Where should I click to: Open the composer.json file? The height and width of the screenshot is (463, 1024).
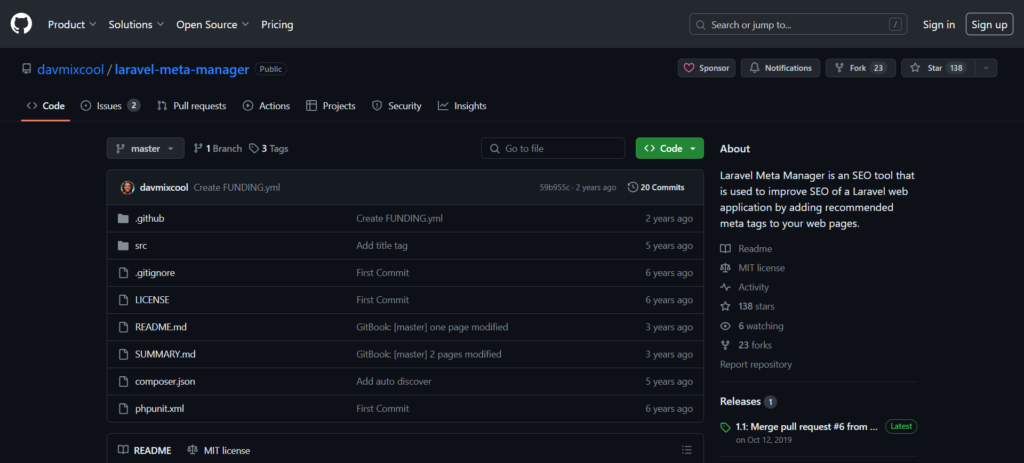(165, 381)
